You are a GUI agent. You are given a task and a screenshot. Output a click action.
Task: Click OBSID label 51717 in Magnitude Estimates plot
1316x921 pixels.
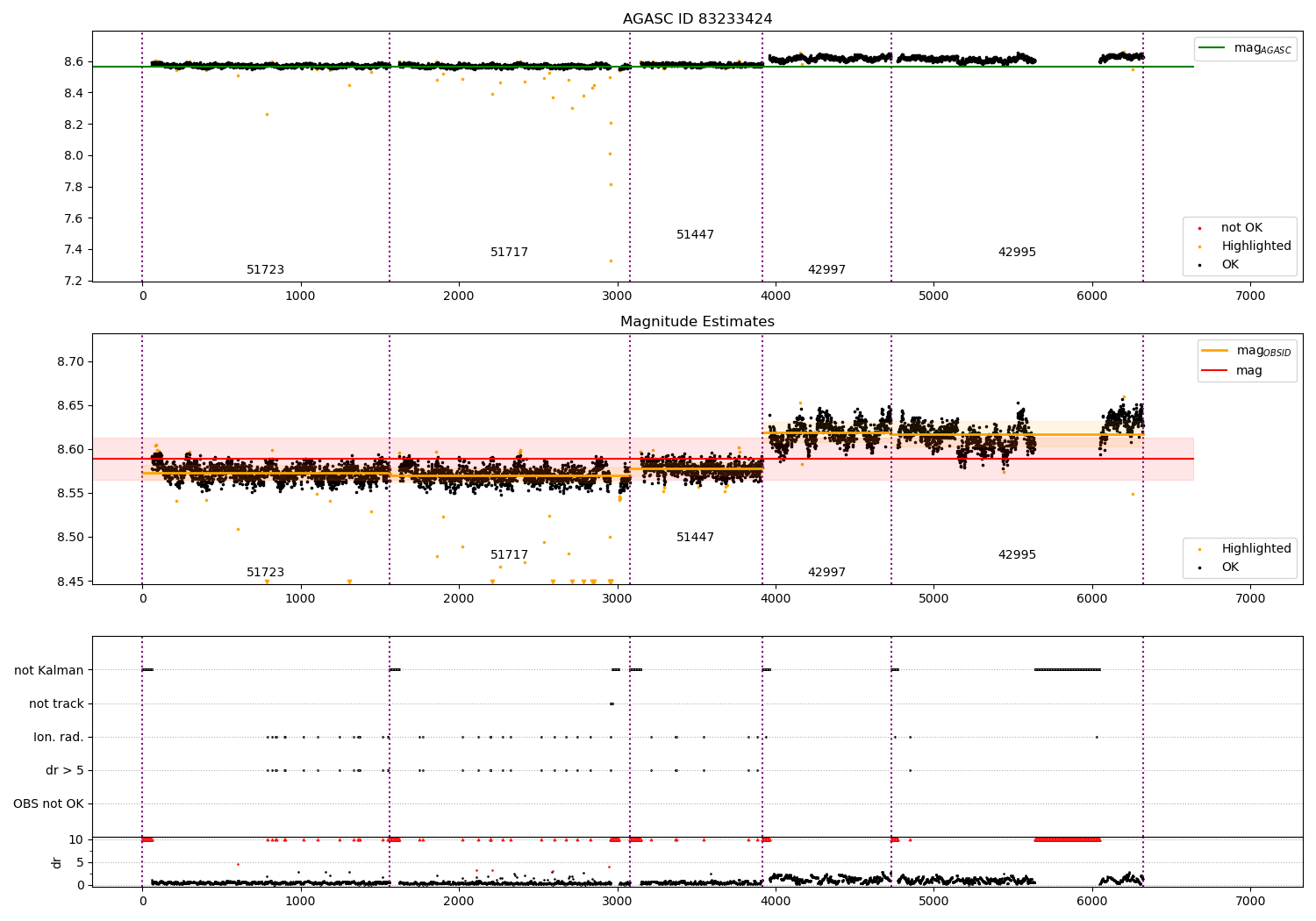(509, 555)
